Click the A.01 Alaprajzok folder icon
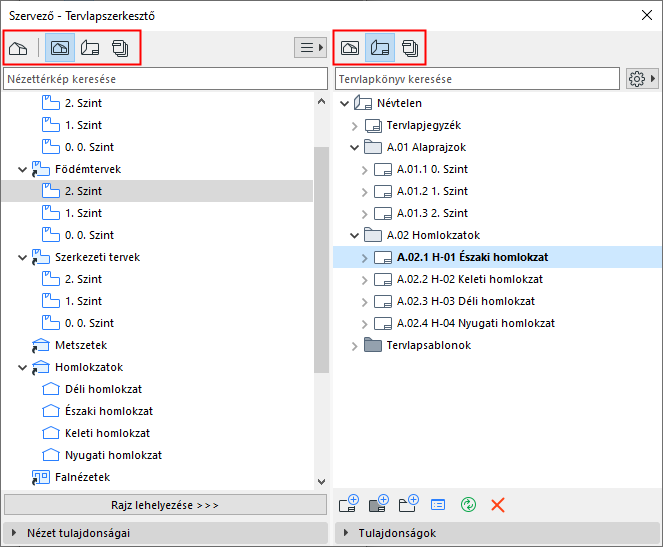Viewport: 663px width, 547px height. 373,147
